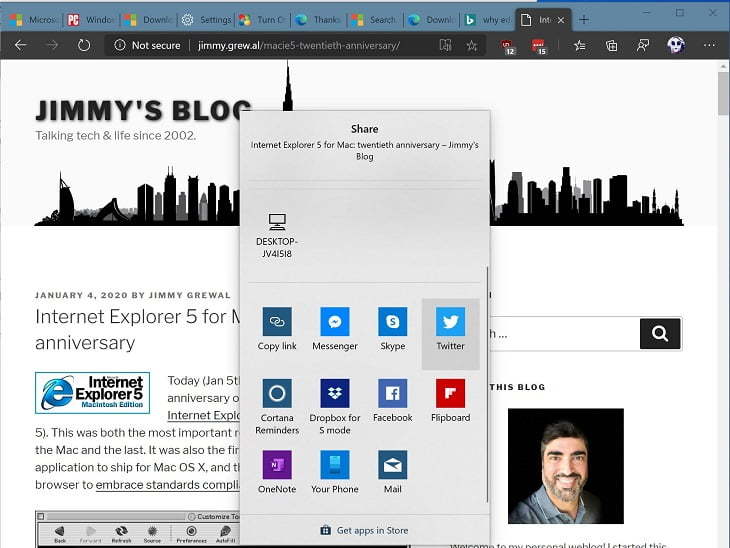This screenshot has height=548, width=730.
Task: Switch to the Settings tab
Action: [206, 20]
